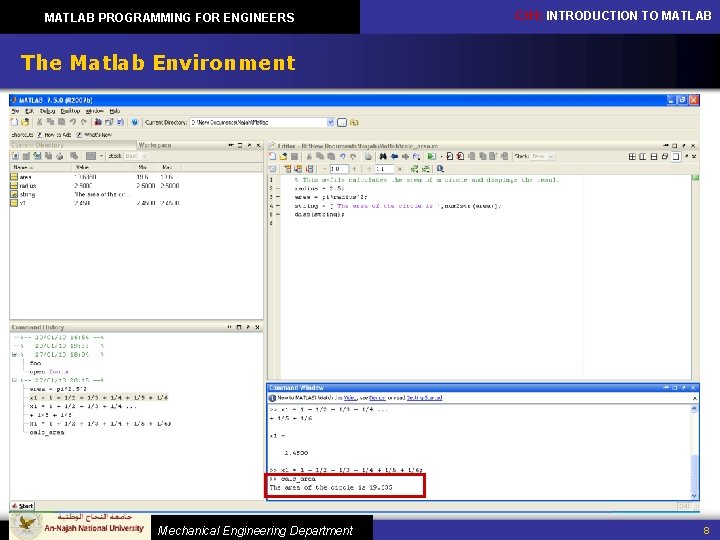Click the cell increment value field showing 1.0

point(339,169)
